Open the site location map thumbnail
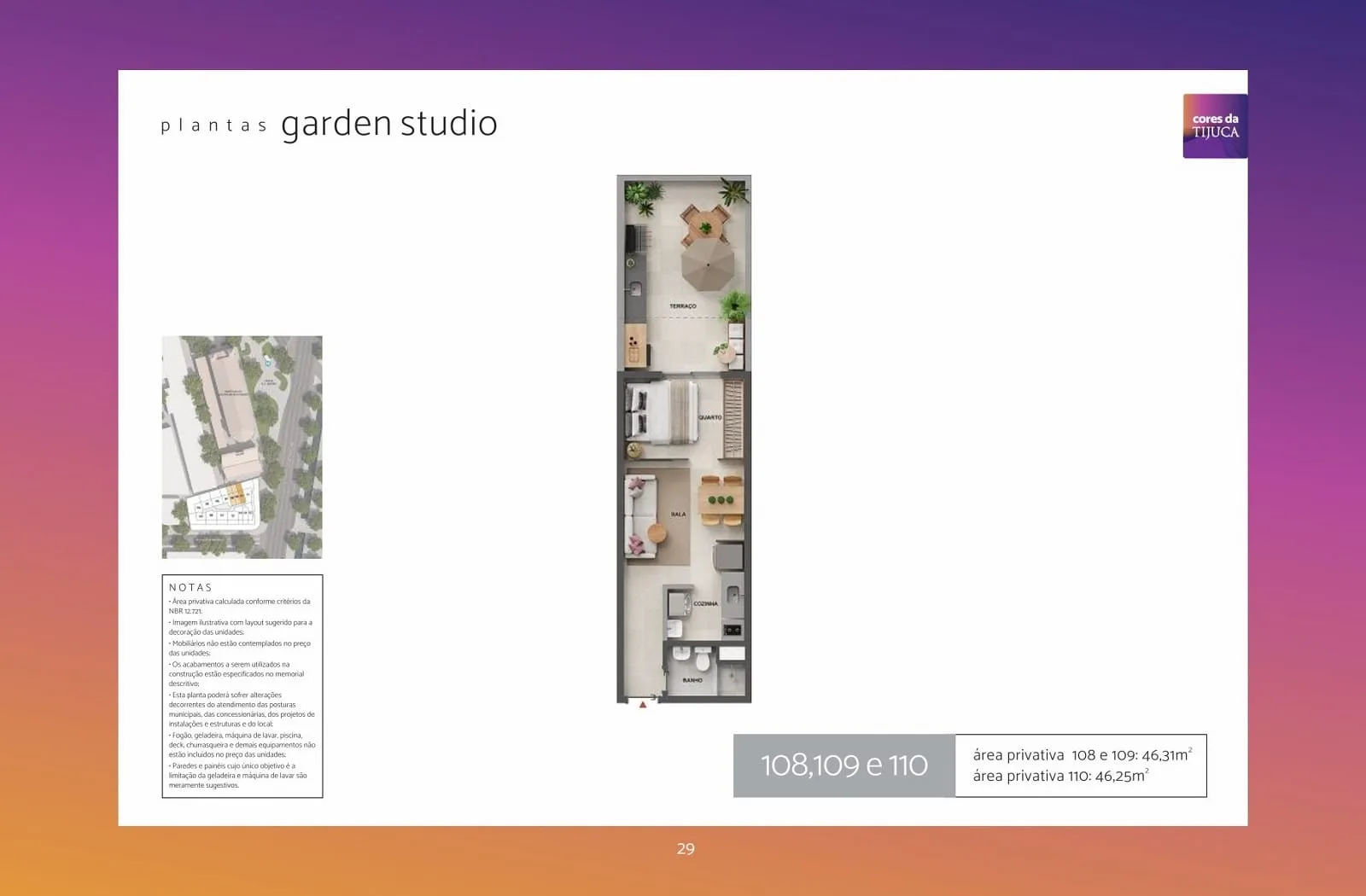 pos(242,447)
